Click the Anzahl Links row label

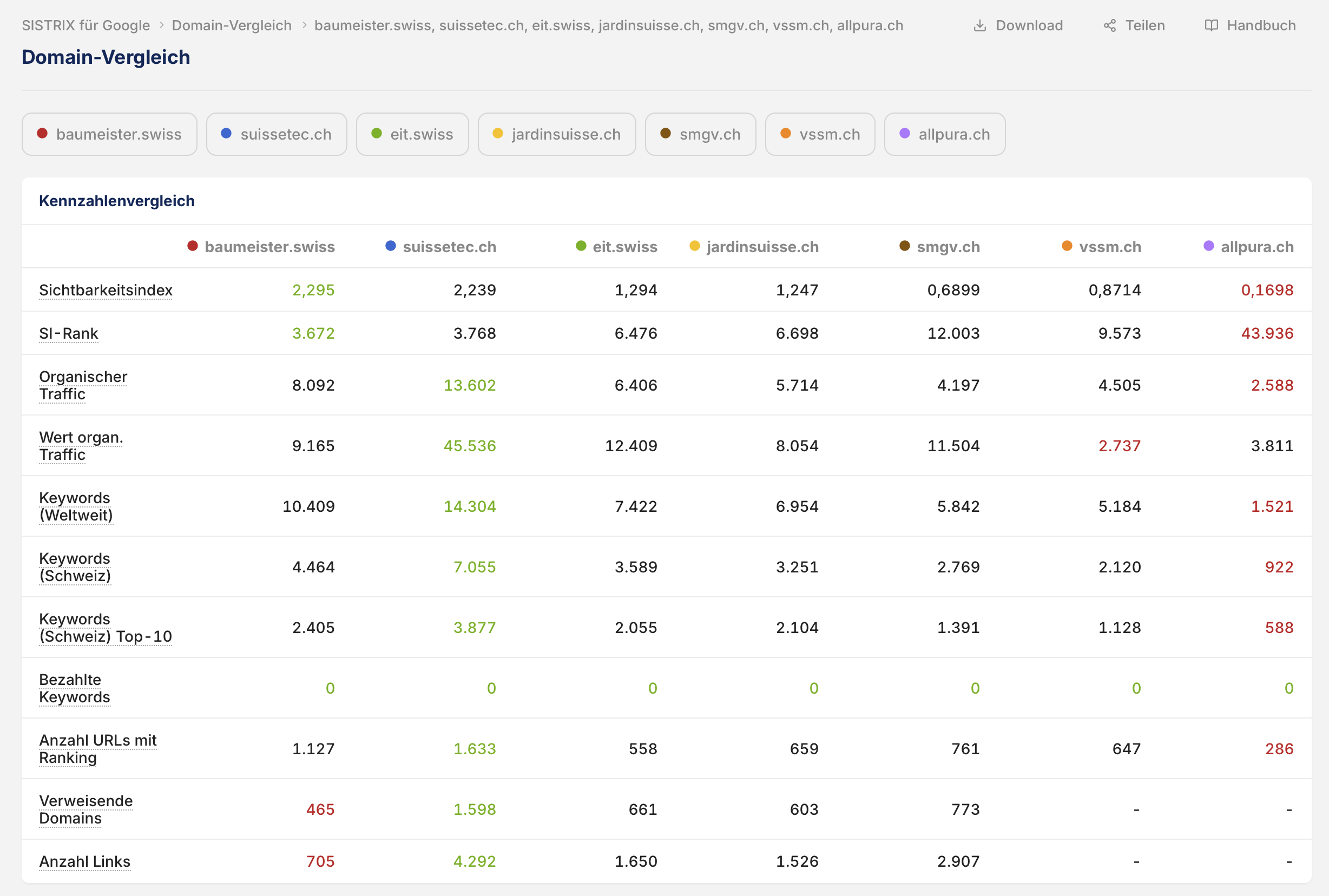tap(84, 862)
